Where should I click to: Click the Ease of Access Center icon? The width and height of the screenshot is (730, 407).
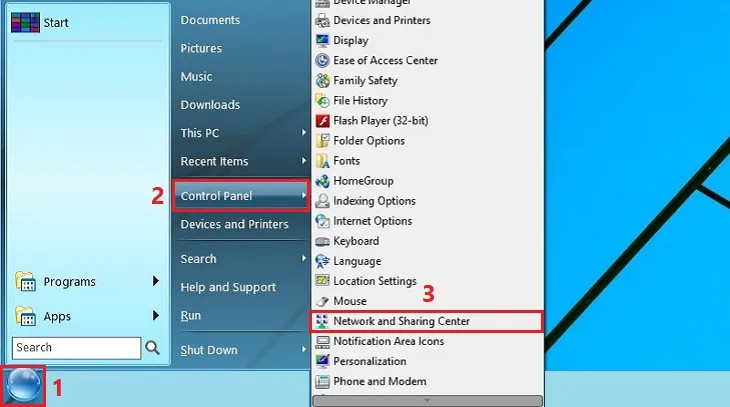(x=322, y=61)
